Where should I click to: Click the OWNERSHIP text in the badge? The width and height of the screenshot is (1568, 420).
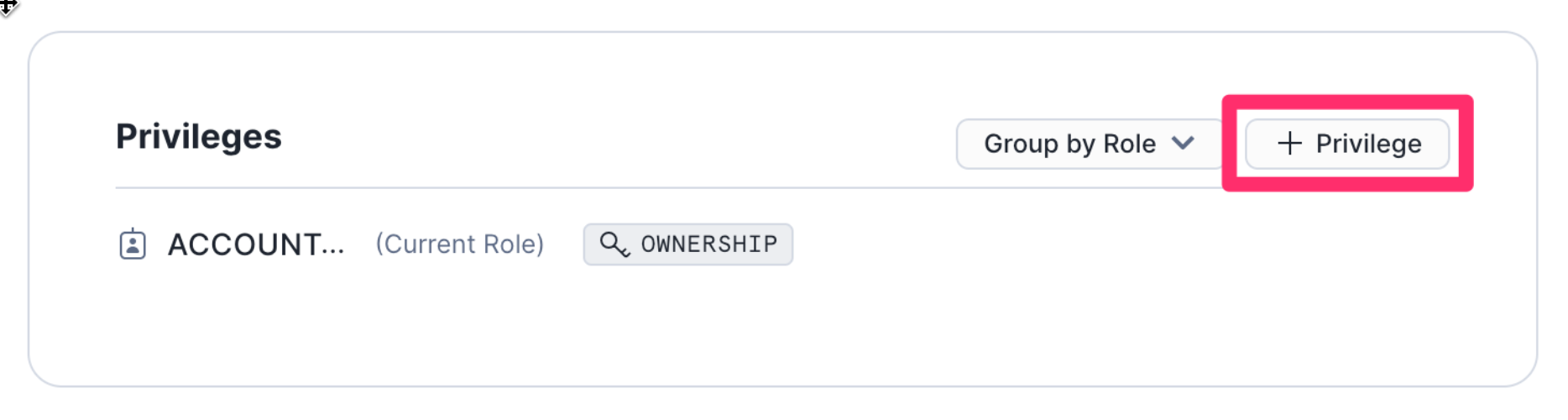708,244
